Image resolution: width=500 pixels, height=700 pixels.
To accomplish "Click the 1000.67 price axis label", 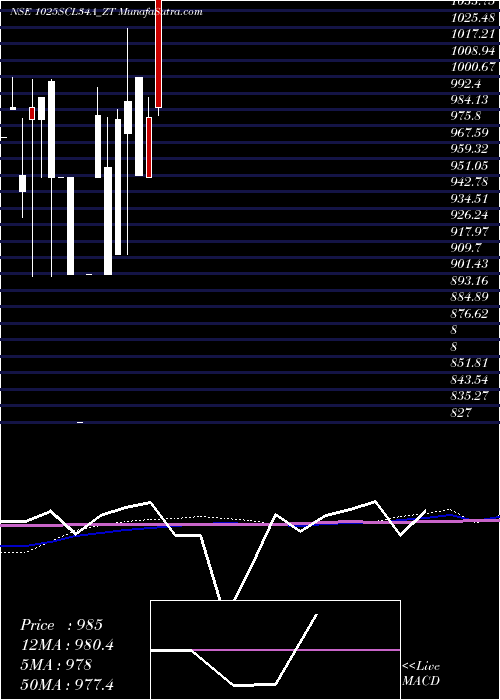I will pos(473,67).
